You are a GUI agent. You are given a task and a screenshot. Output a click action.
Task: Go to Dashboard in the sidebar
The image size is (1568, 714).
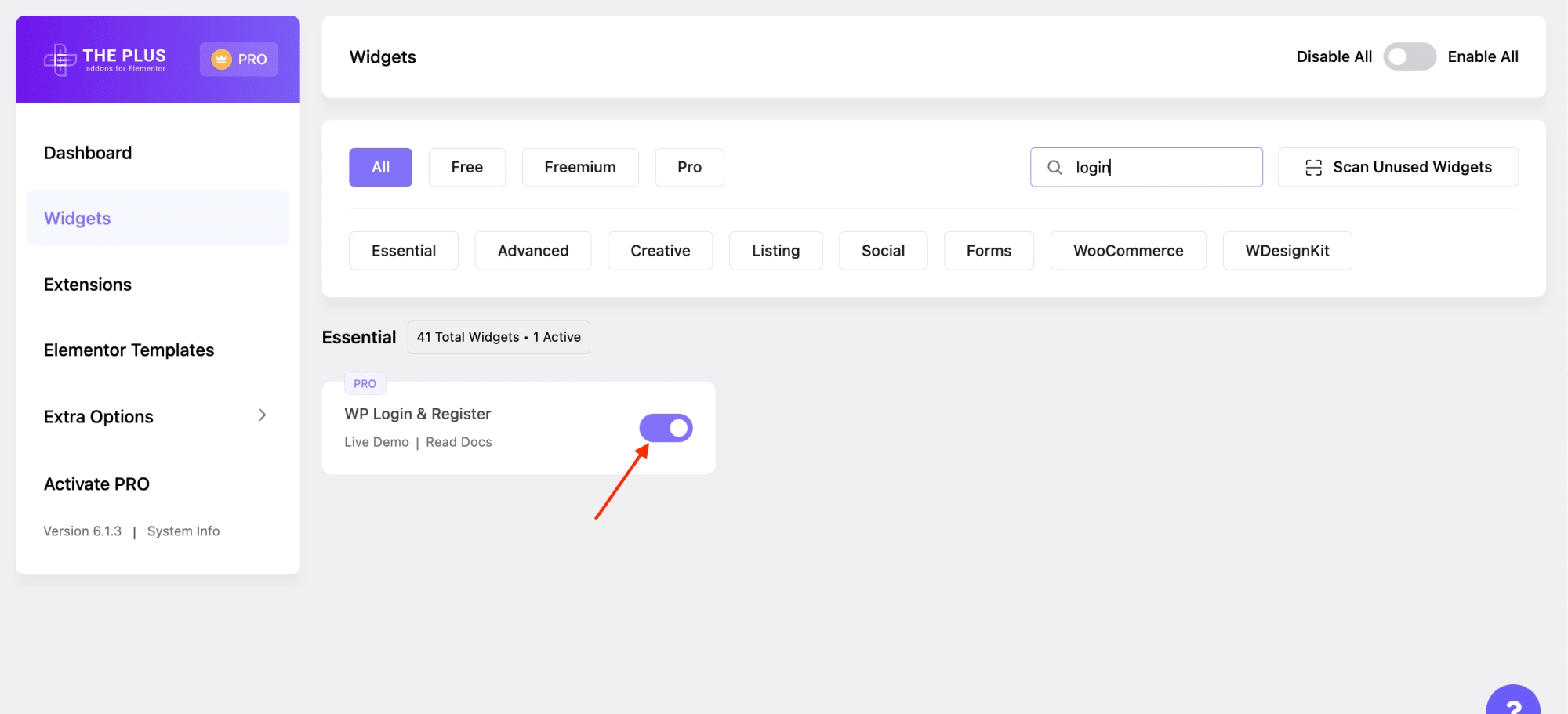pyautogui.click(x=88, y=153)
